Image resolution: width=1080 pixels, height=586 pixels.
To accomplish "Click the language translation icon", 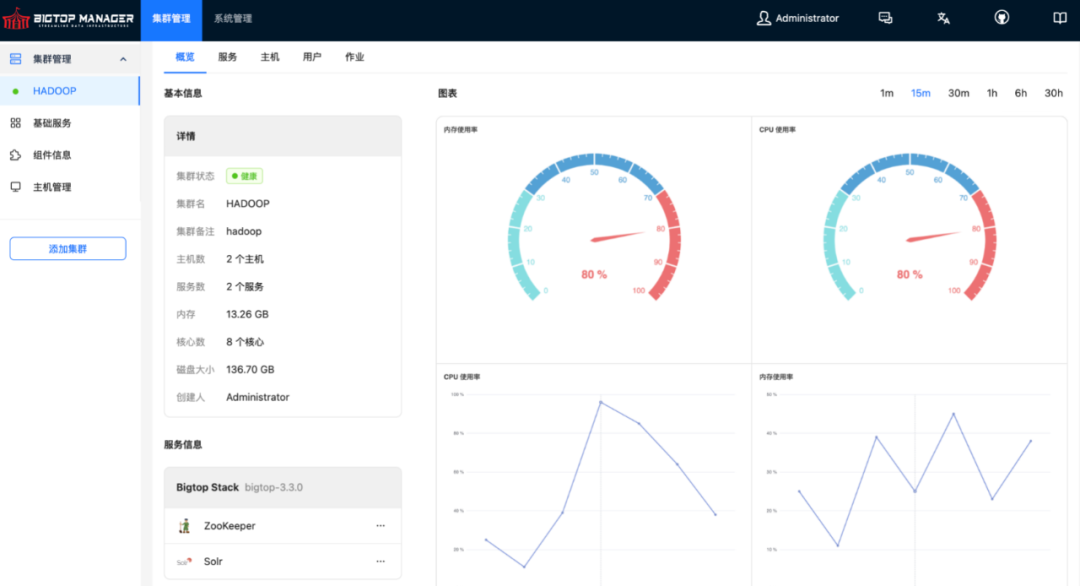I will point(943,19).
